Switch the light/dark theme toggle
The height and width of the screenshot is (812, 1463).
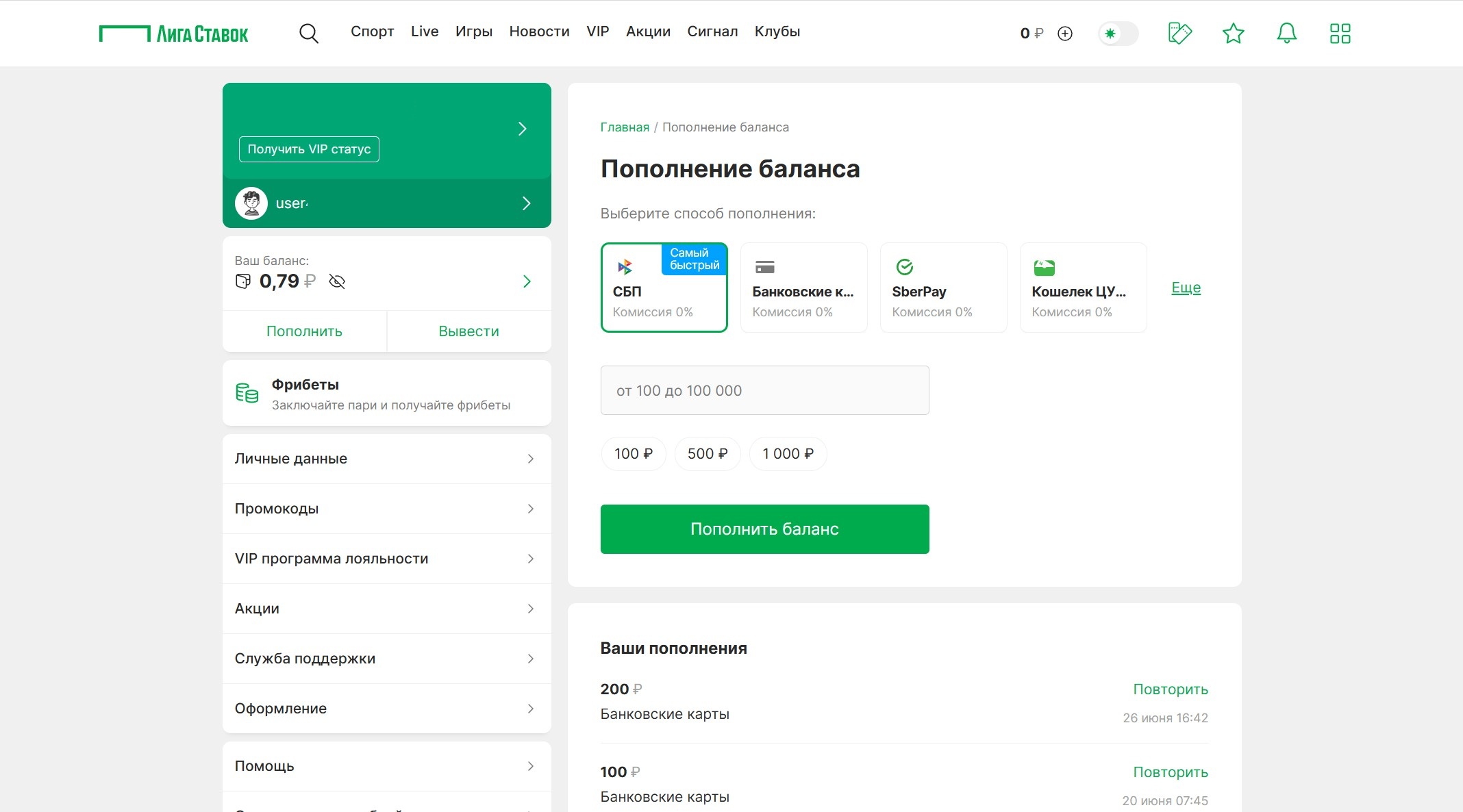pyautogui.click(x=1118, y=33)
